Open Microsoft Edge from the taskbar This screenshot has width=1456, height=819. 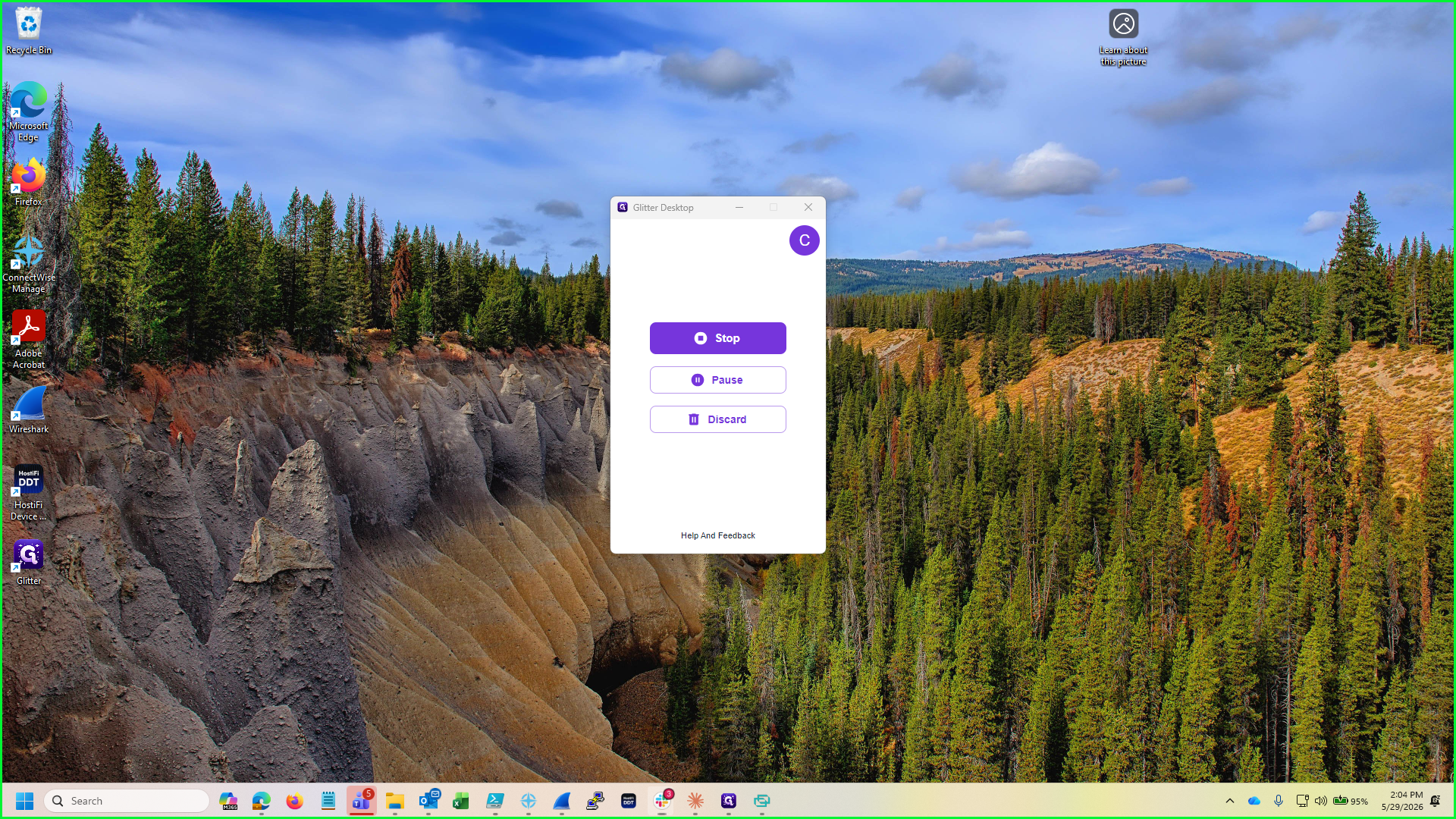pyautogui.click(x=262, y=801)
